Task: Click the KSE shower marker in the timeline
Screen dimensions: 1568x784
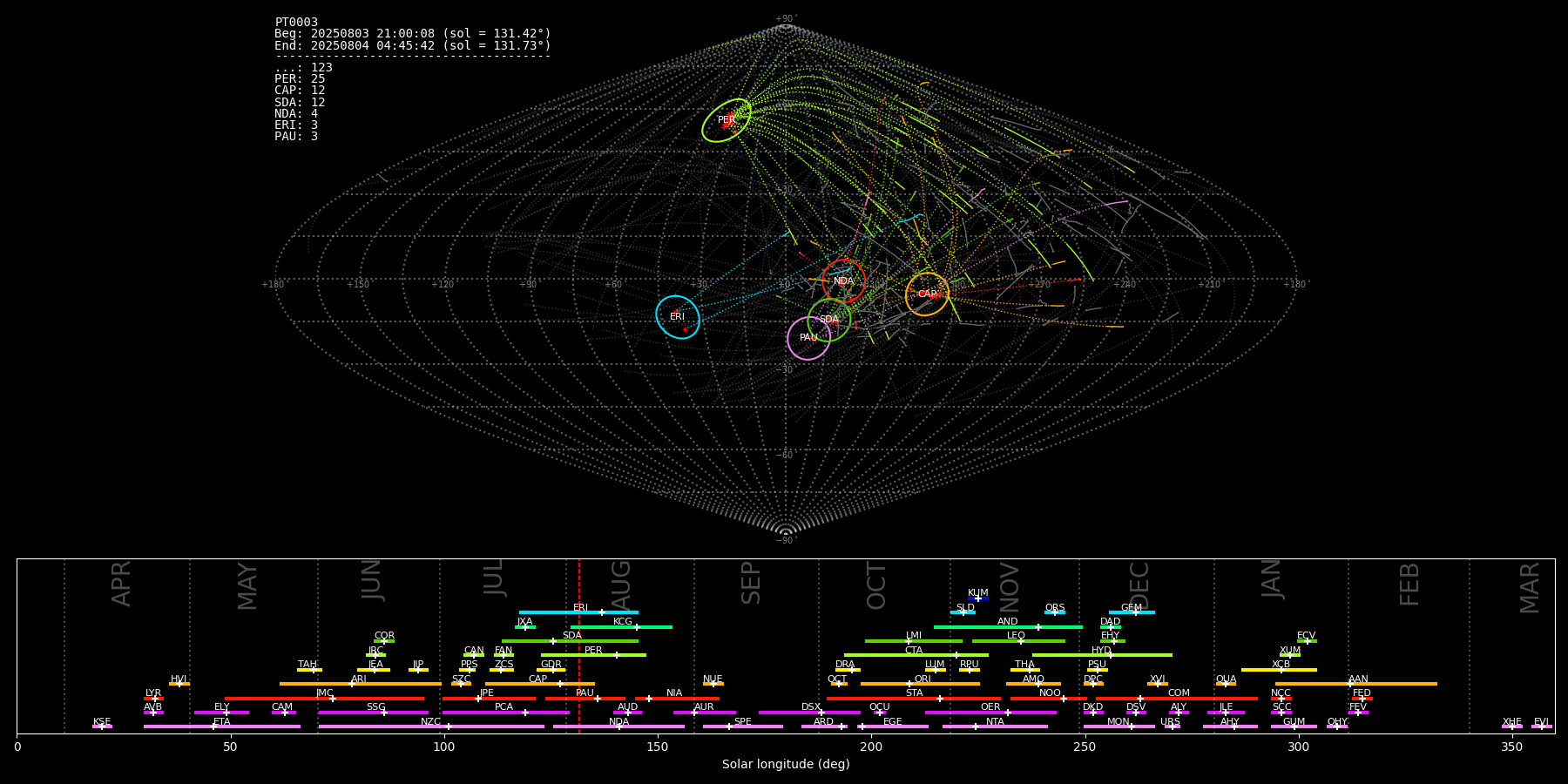Action: tap(102, 727)
